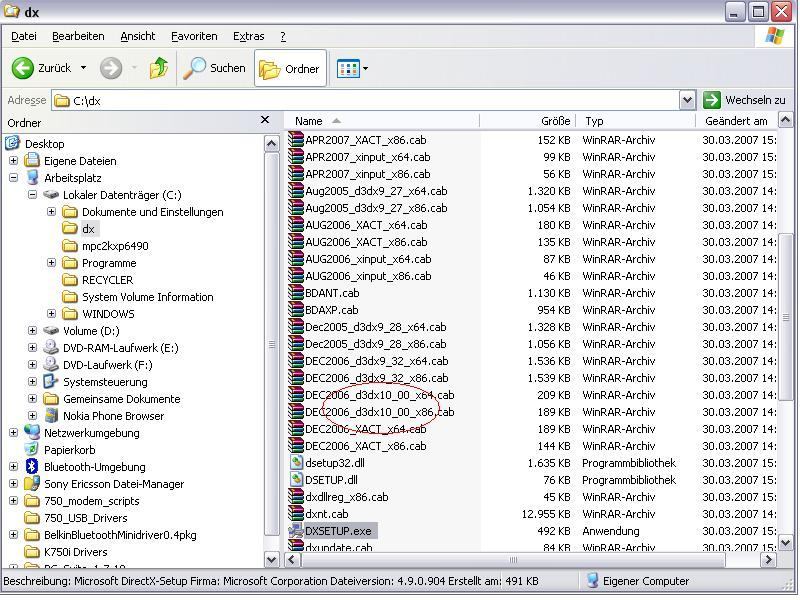Image resolution: width=800 pixels, height=600 pixels.
Task: Click the Papierkorb recycle bin icon
Action: click(32, 449)
